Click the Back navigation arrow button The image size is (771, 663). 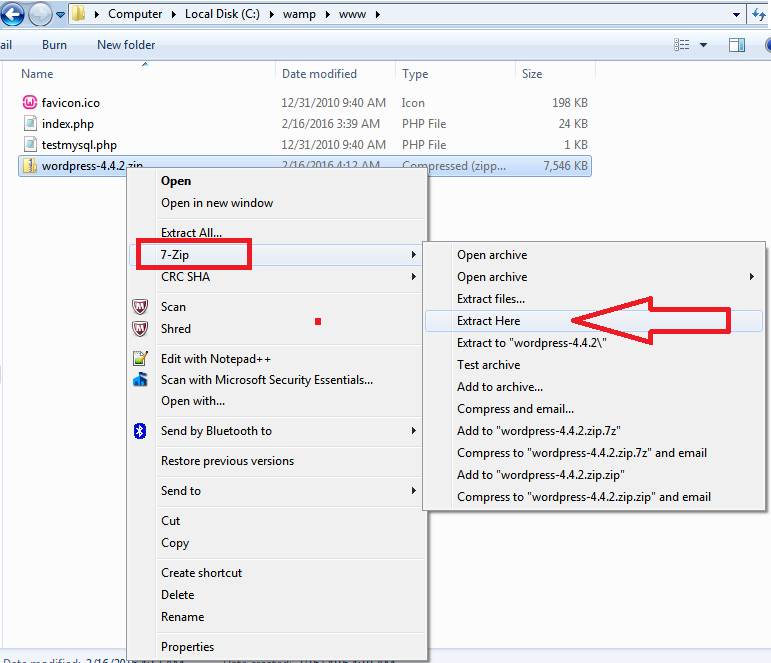pyautogui.click(x=13, y=14)
